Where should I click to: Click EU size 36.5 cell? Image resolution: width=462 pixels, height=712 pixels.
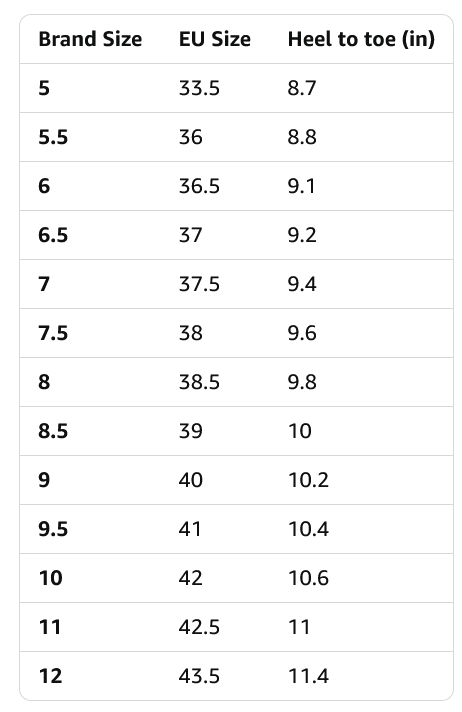[x=199, y=186]
